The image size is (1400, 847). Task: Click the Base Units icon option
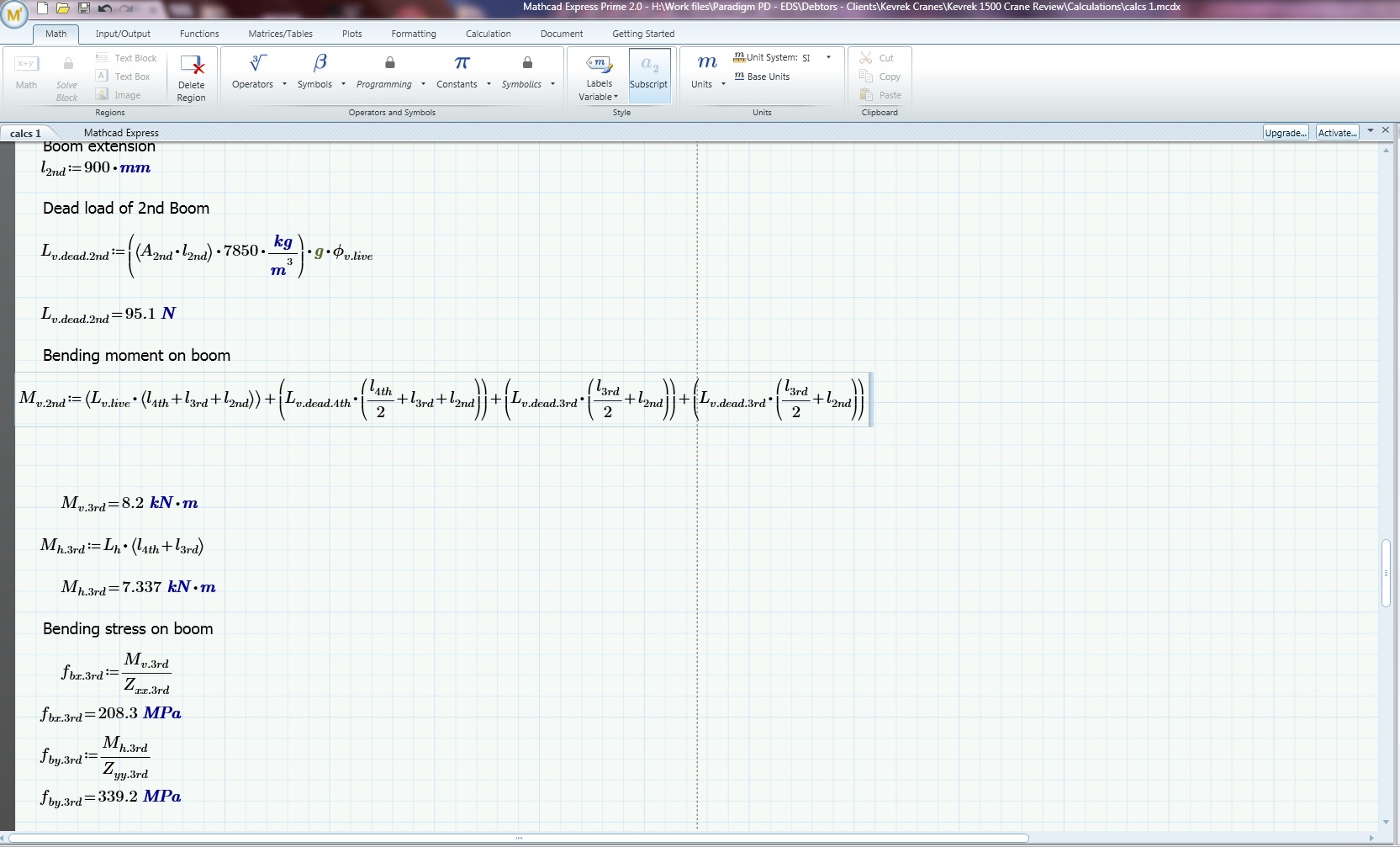[x=762, y=77]
